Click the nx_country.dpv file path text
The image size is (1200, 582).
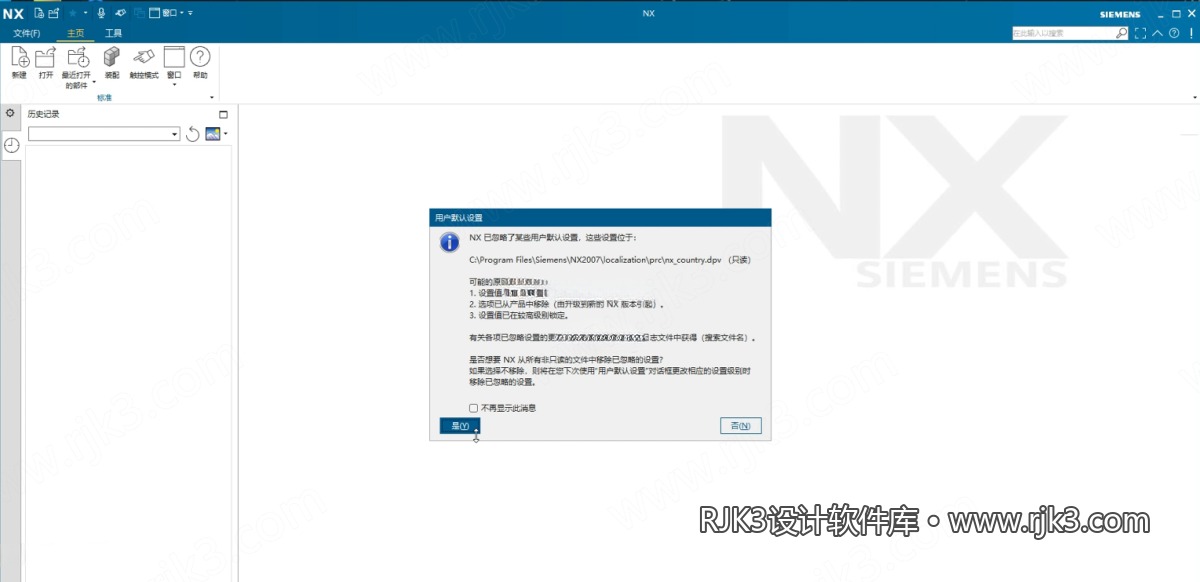pyautogui.click(x=596, y=259)
